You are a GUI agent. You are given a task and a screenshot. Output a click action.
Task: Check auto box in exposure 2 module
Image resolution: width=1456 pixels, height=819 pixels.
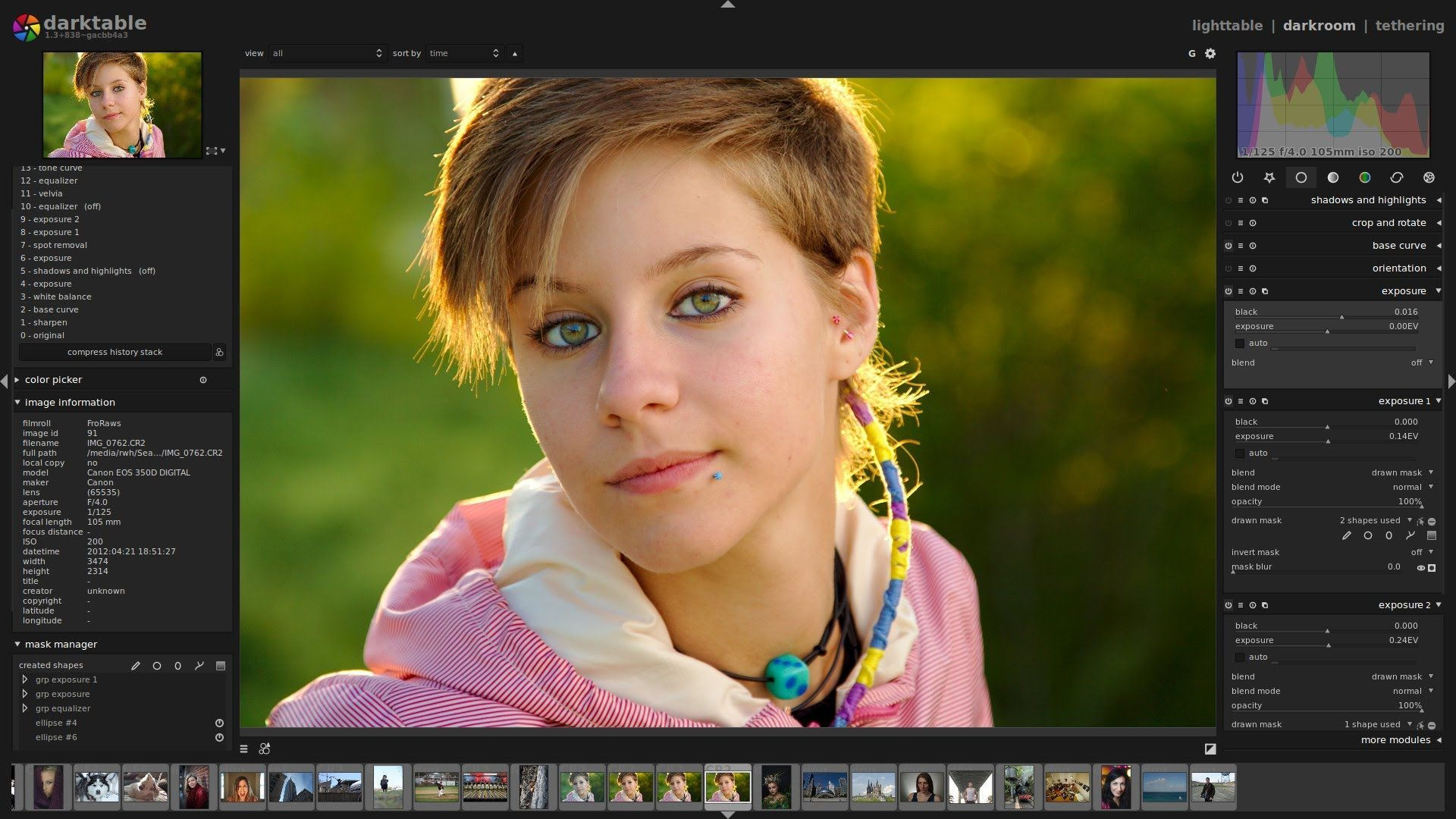point(1240,657)
